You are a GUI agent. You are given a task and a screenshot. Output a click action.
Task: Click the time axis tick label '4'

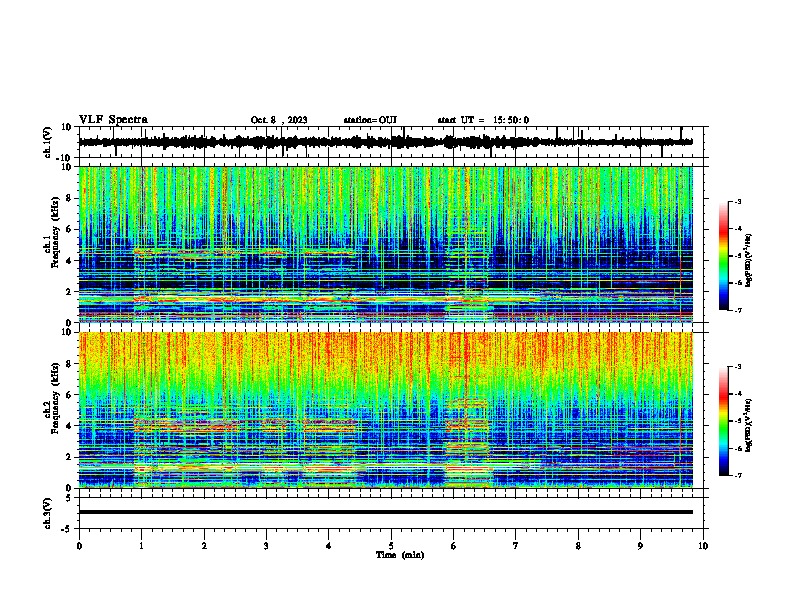(329, 546)
